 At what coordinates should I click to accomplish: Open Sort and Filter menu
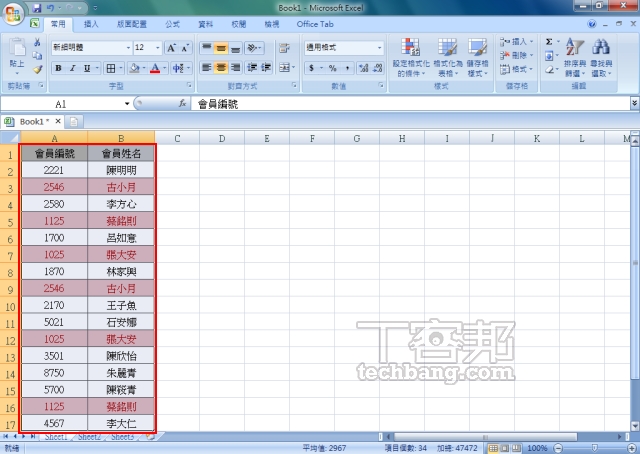(x=575, y=58)
